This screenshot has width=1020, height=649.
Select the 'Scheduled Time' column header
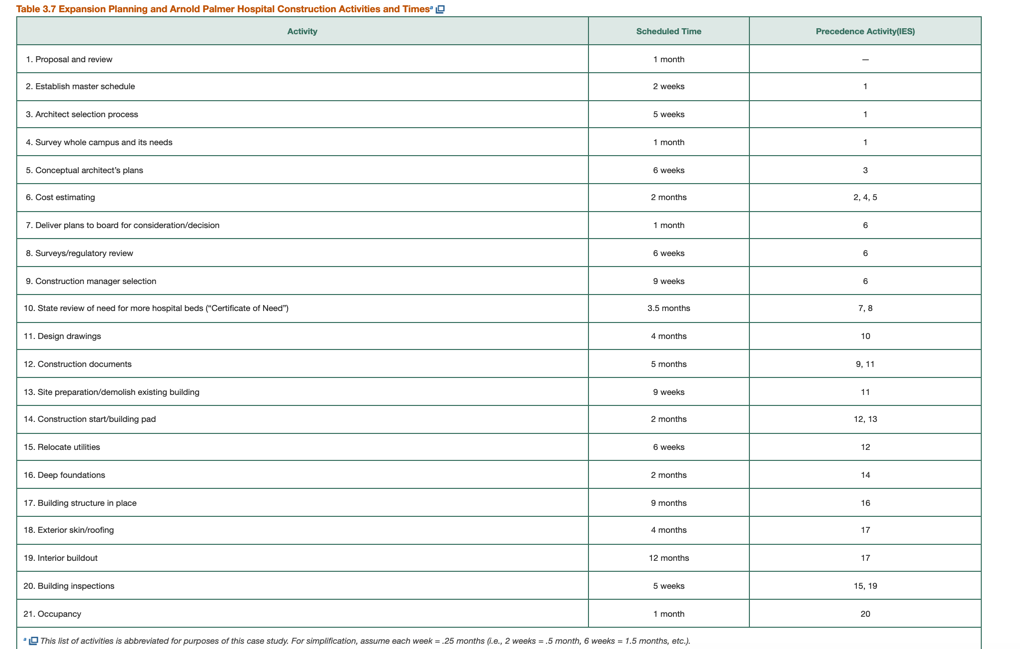pyautogui.click(x=669, y=31)
